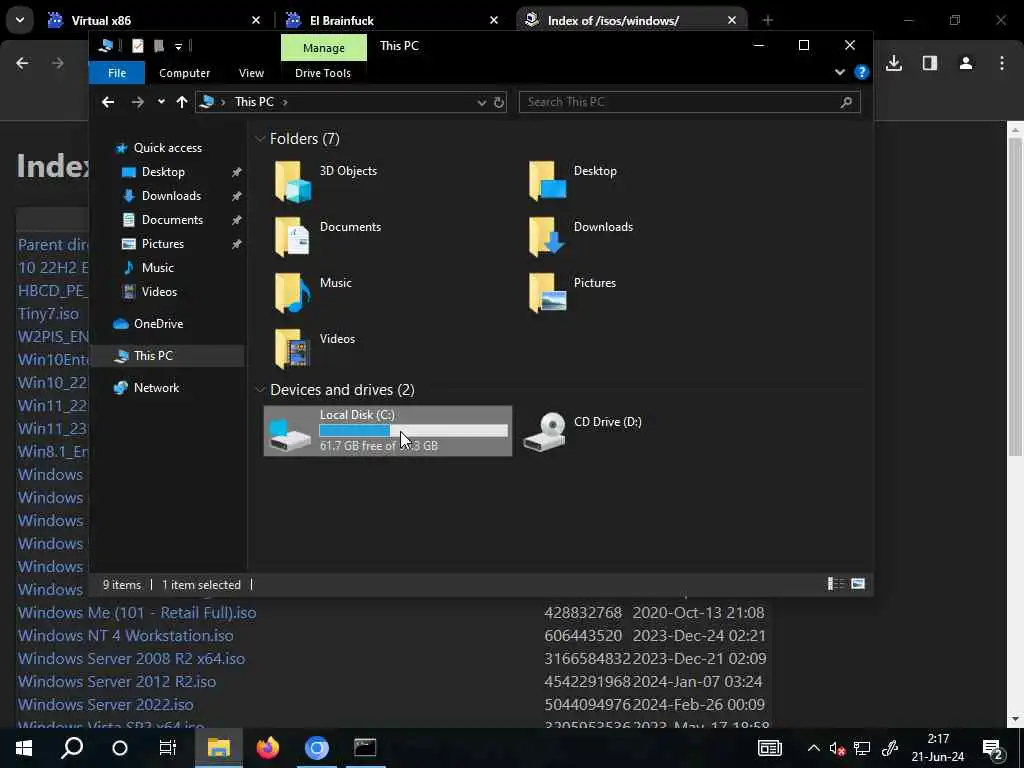Image resolution: width=1024 pixels, height=768 pixels.
Task: Refresh the This PC address bar
Action: [x=499, y=102]
